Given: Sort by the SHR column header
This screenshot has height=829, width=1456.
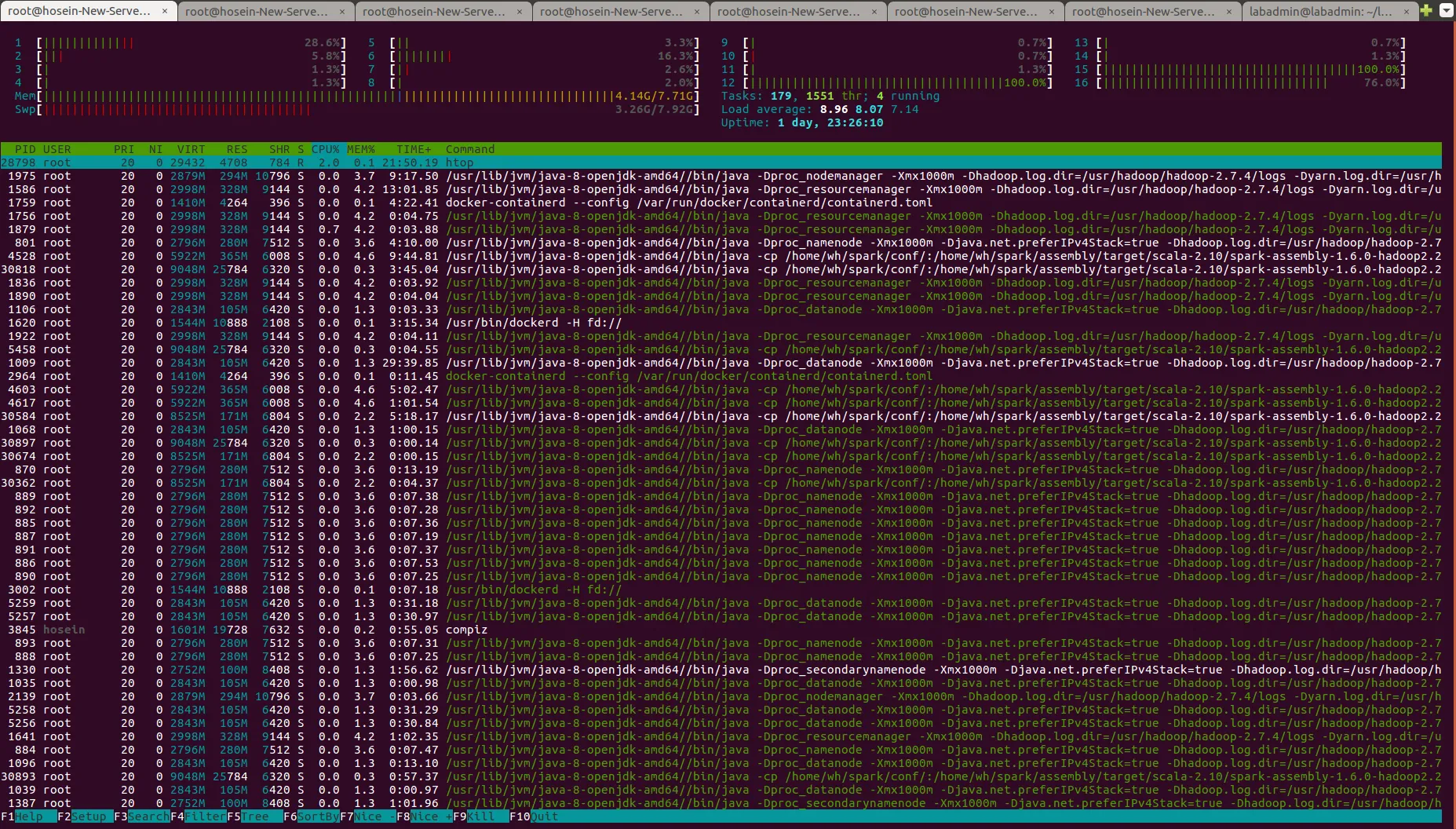Looking at the screenshot, I should click(x=279, y=149).
